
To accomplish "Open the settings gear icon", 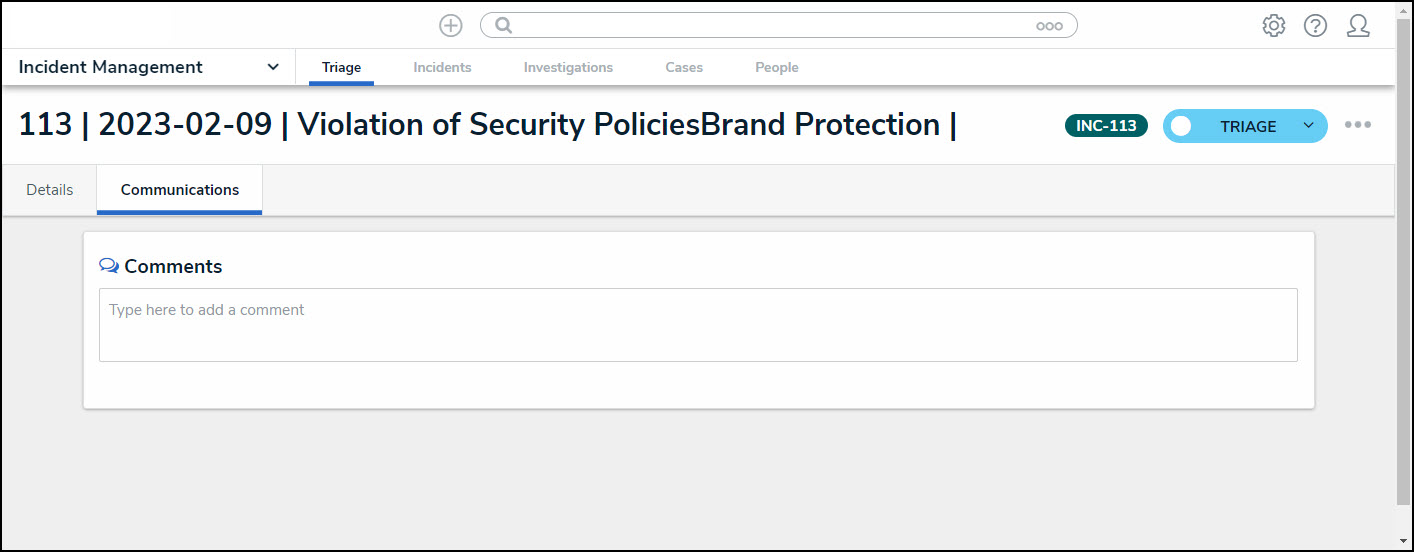I will (1273, 26).
